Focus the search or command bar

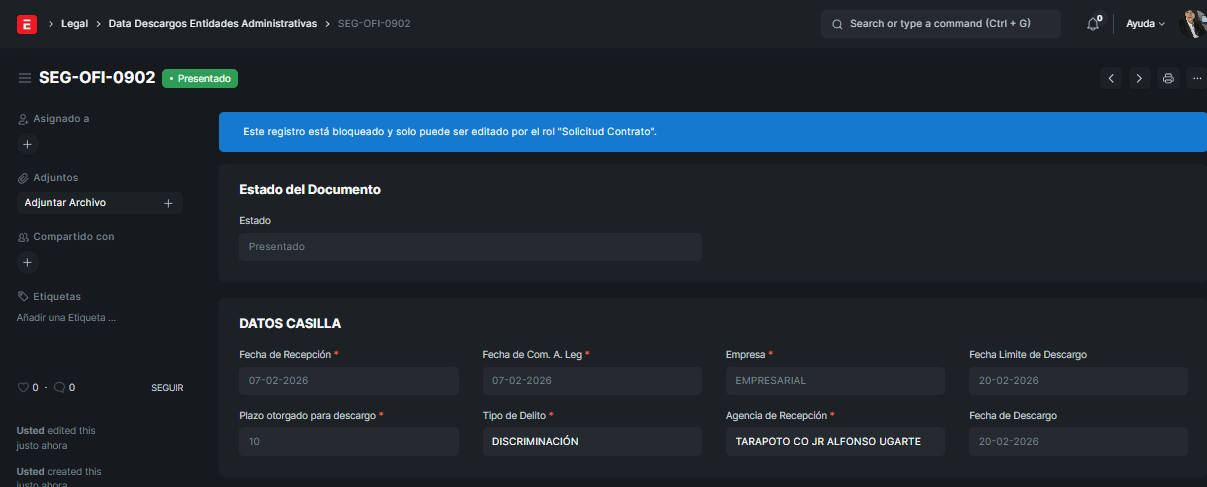coord(940,24)
